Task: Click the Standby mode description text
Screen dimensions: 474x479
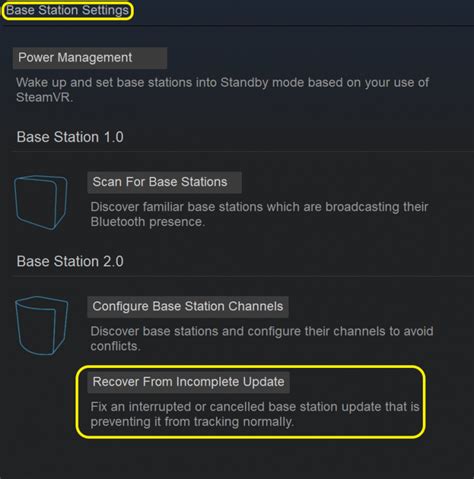Action: 222,90
